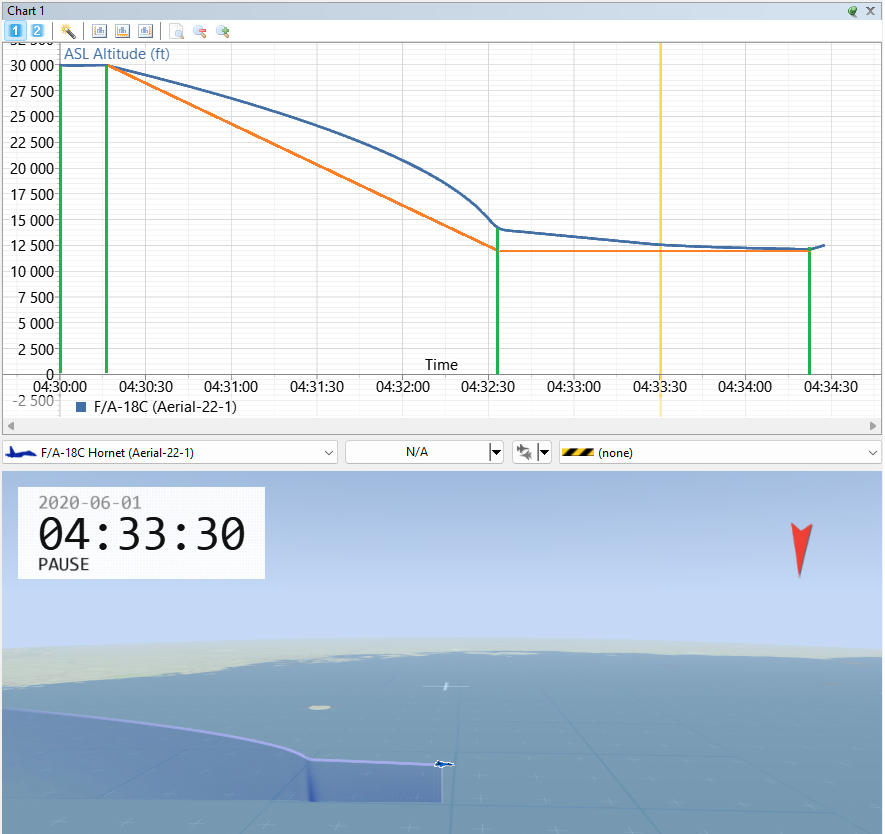The image size is (885, 834).
Task: Open the F/A-18C Hornet (Aerial-22-1) object dropdown
Action: click(170, 453)
